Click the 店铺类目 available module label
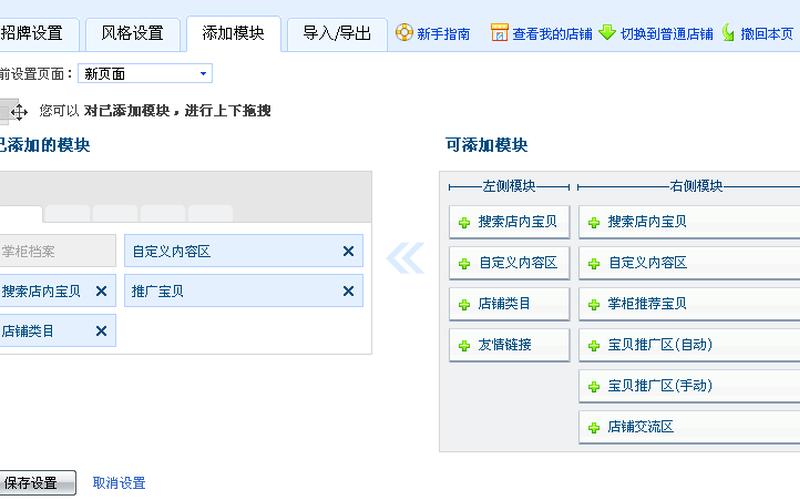Image resolution: width=800 pixels, height=500 pixels. [x=504, y=304]
